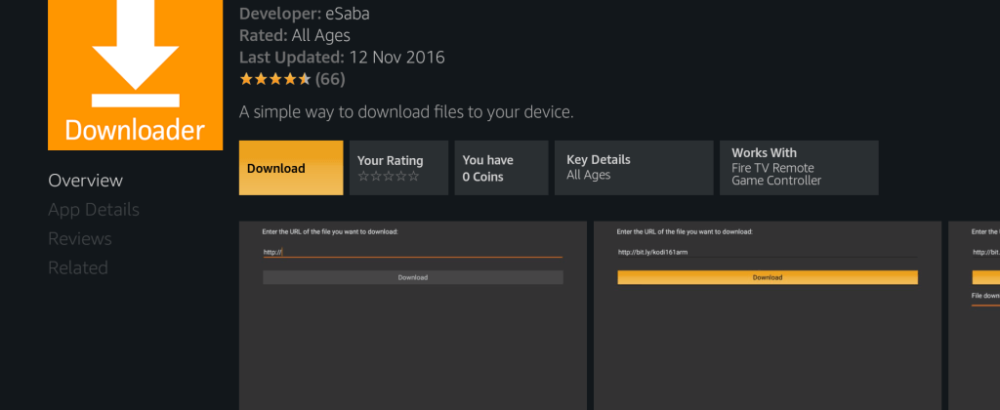Click the Developer: eSaba text

tap(304, 13)
